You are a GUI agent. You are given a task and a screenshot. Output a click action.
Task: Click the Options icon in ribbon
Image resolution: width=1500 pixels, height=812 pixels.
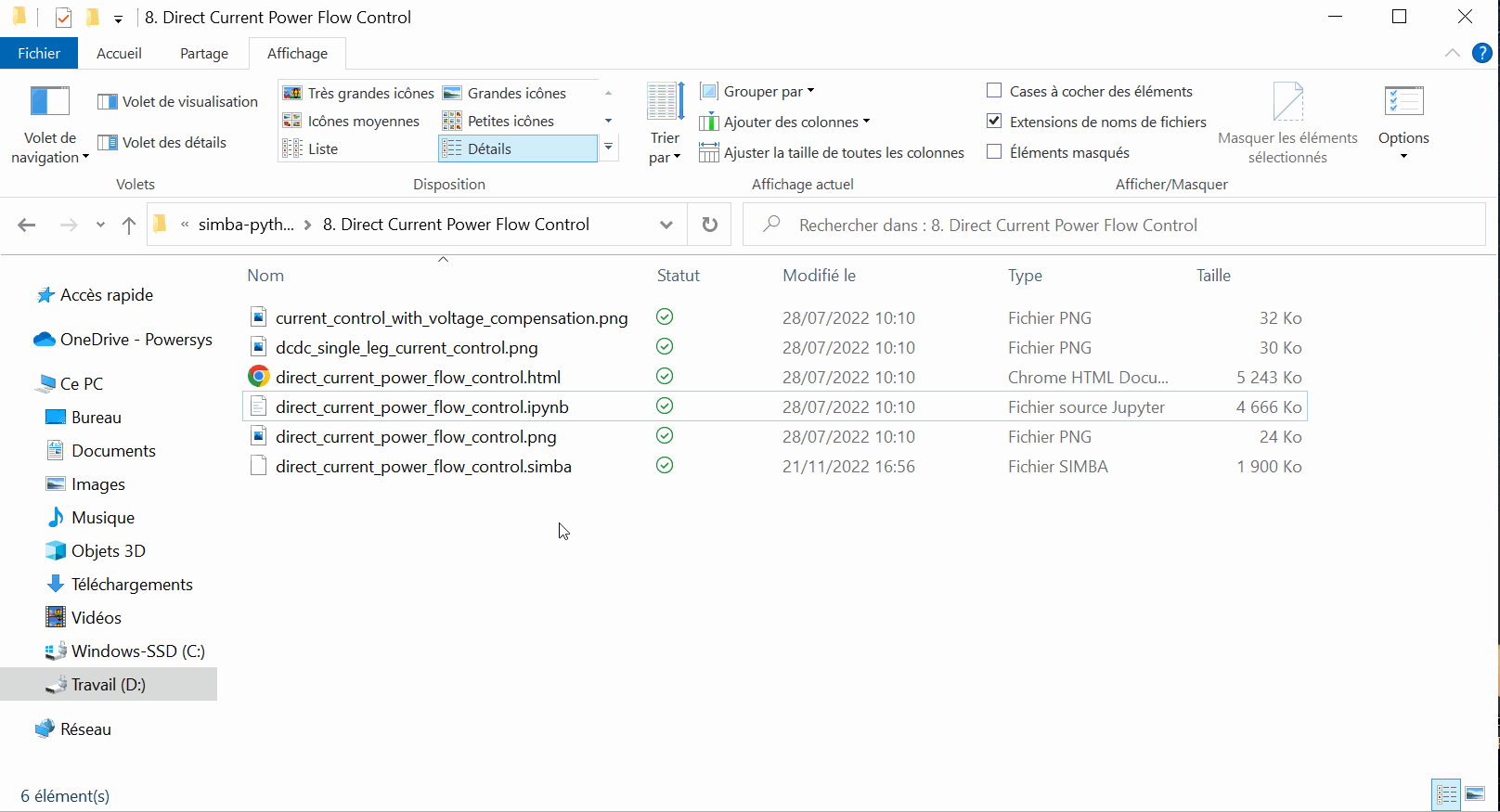pos(1403,102)
